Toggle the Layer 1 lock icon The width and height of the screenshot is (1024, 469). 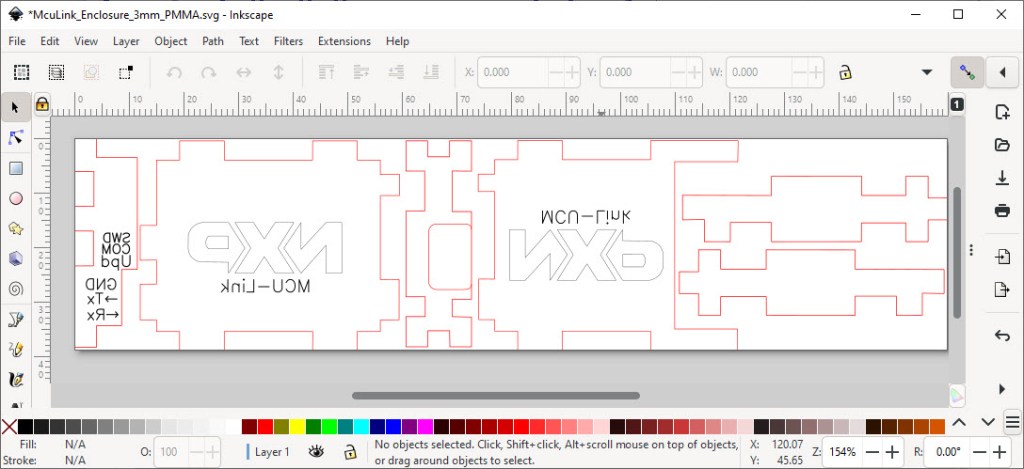coord(350,452)
